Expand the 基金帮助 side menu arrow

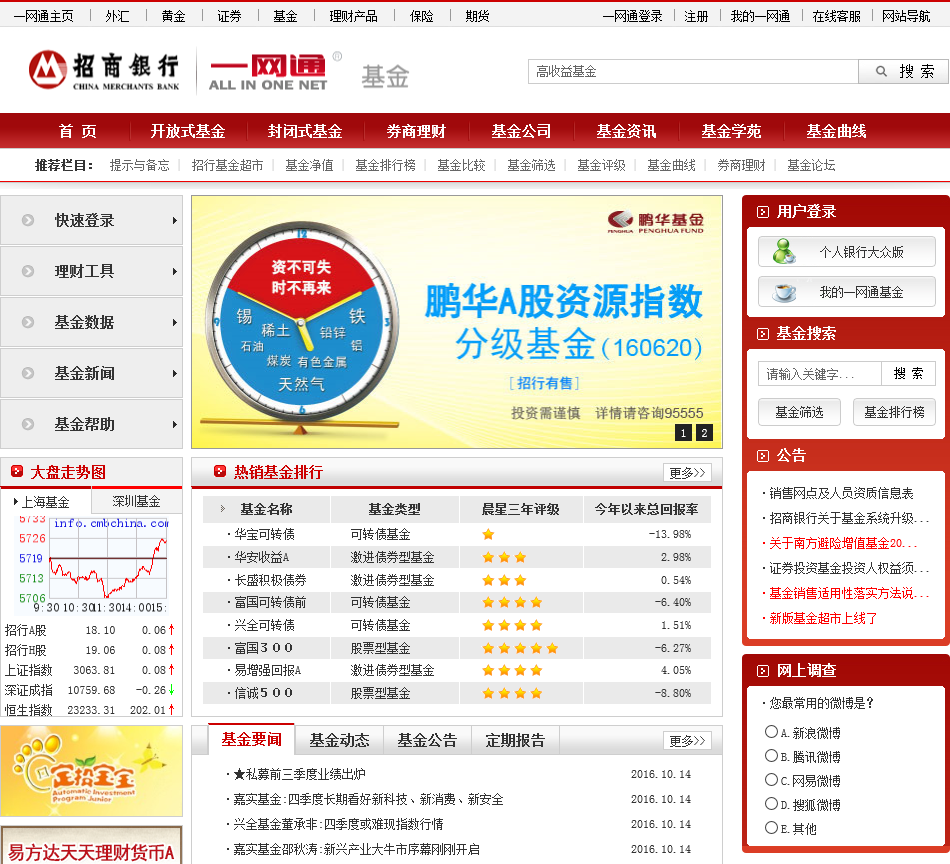[174, 424]
